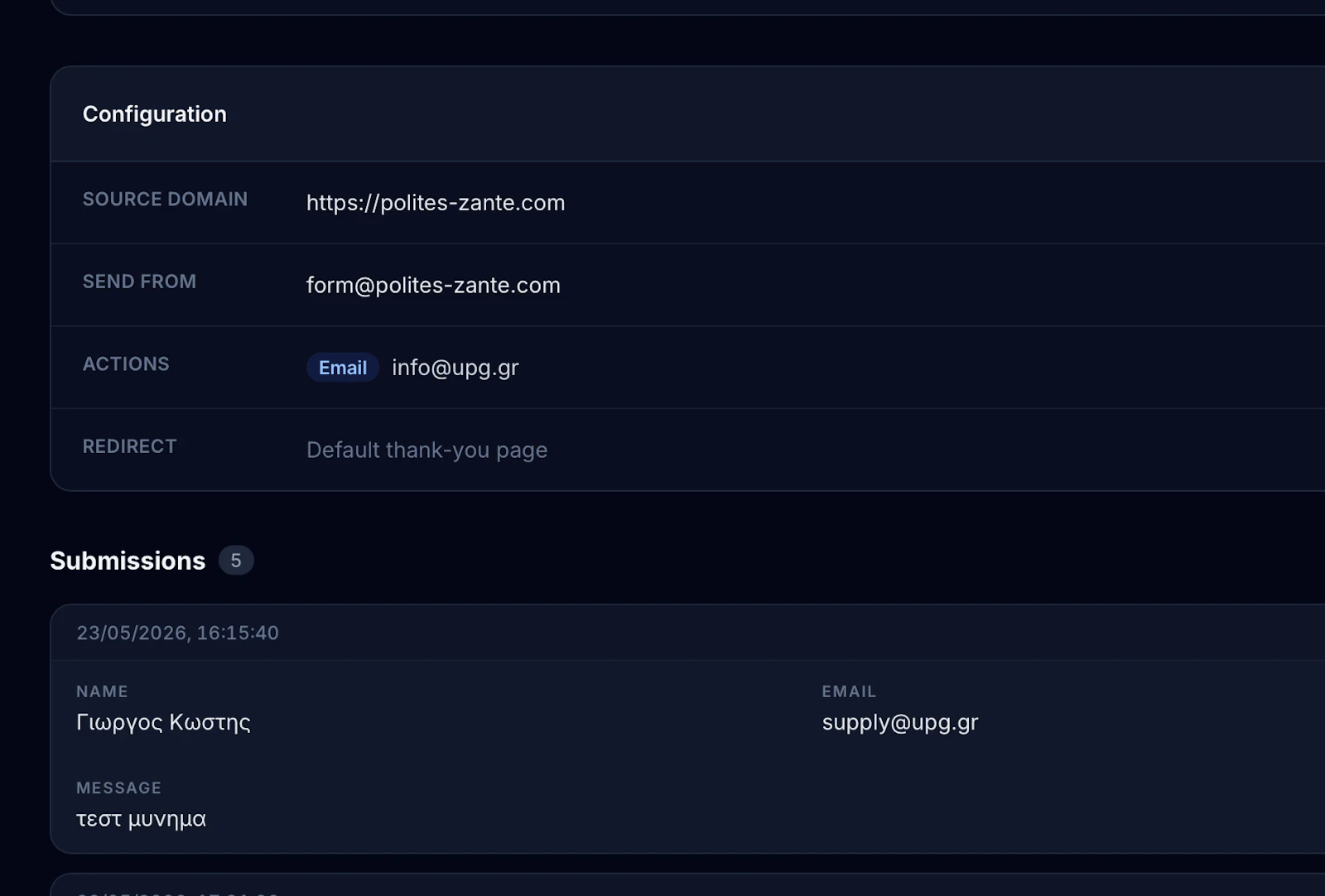The height and width of the screenshot is (896, 1325).
Task: Click the Configuration heading
Action: [x=154, y=114]
